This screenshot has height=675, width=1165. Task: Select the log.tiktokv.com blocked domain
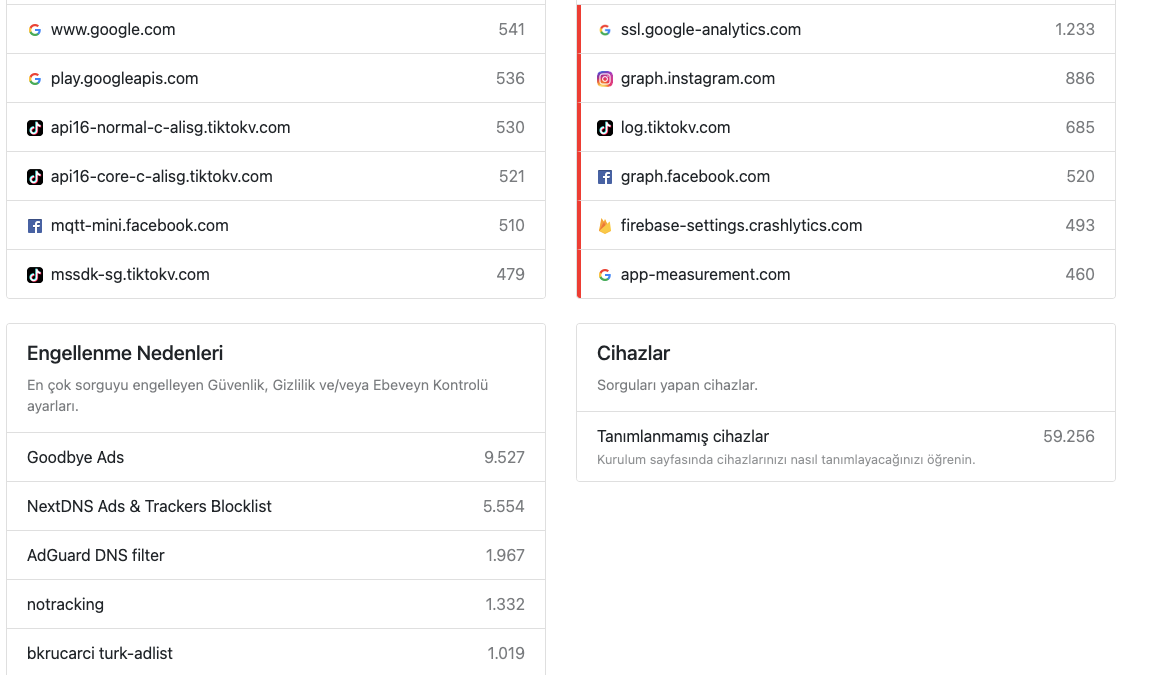(x=675, y=128)
